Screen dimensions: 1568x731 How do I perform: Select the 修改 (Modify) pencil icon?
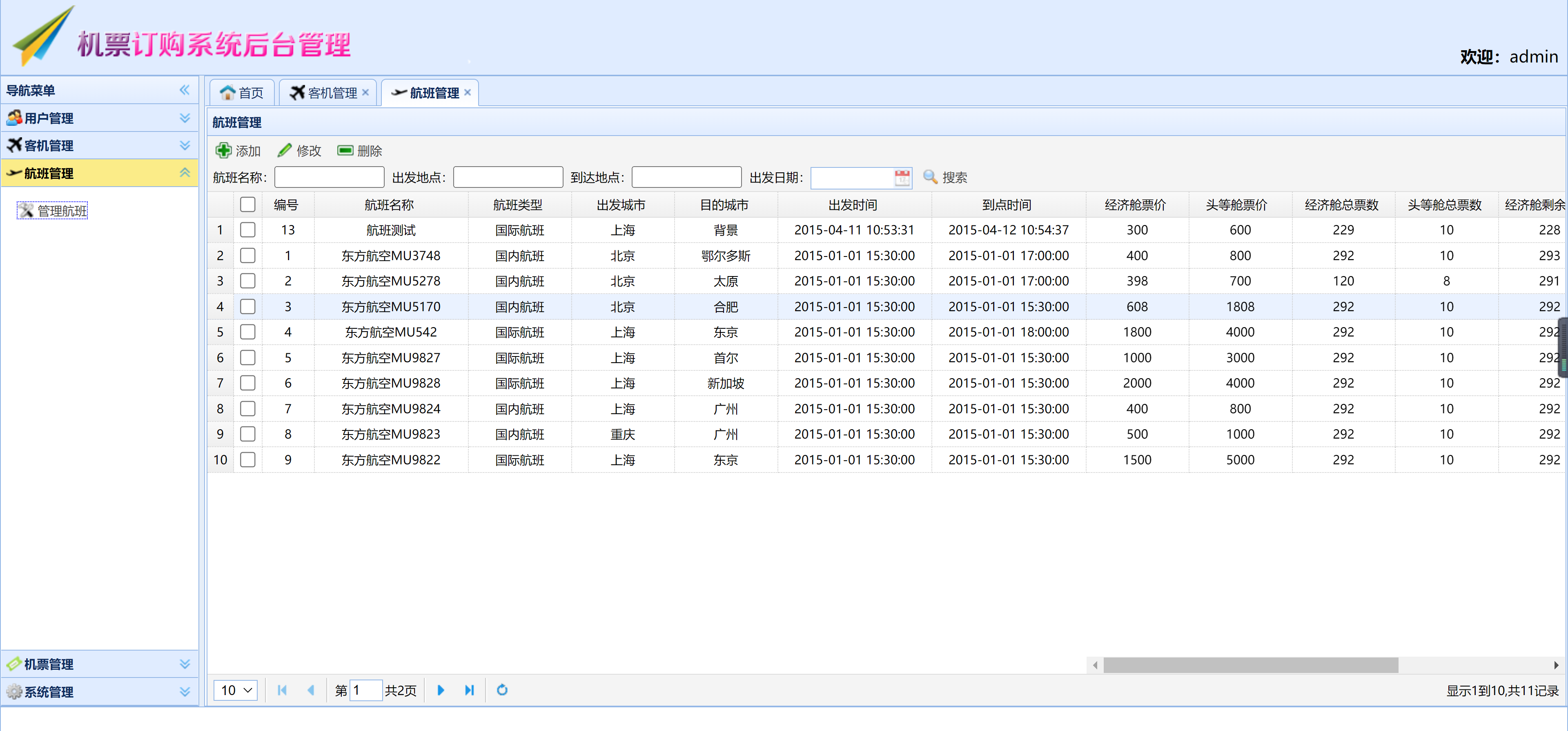pos(284,150)
